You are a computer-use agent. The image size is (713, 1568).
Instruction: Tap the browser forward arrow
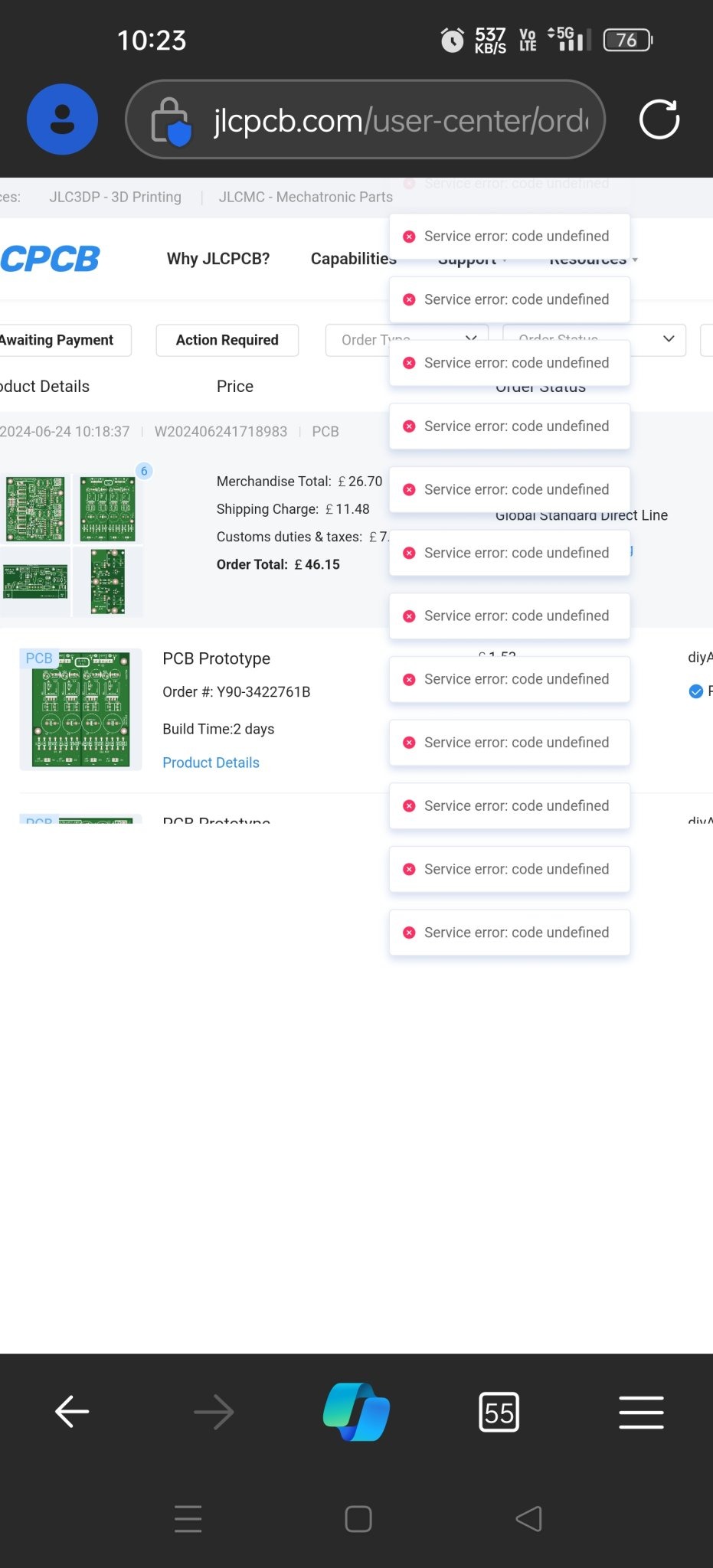coord(214,1412)
